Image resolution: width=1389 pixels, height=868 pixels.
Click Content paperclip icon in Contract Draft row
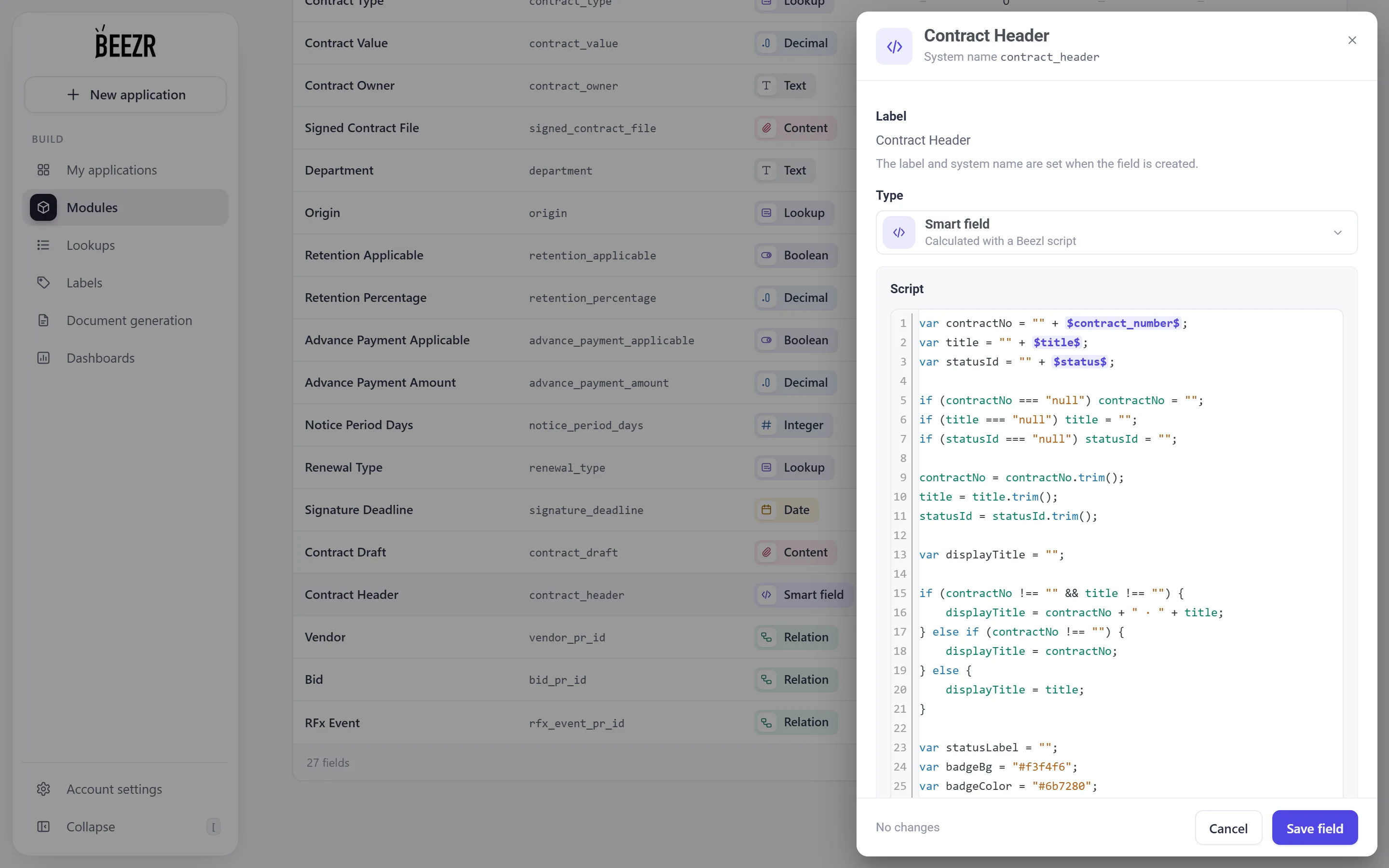click(x=766, y=552)
